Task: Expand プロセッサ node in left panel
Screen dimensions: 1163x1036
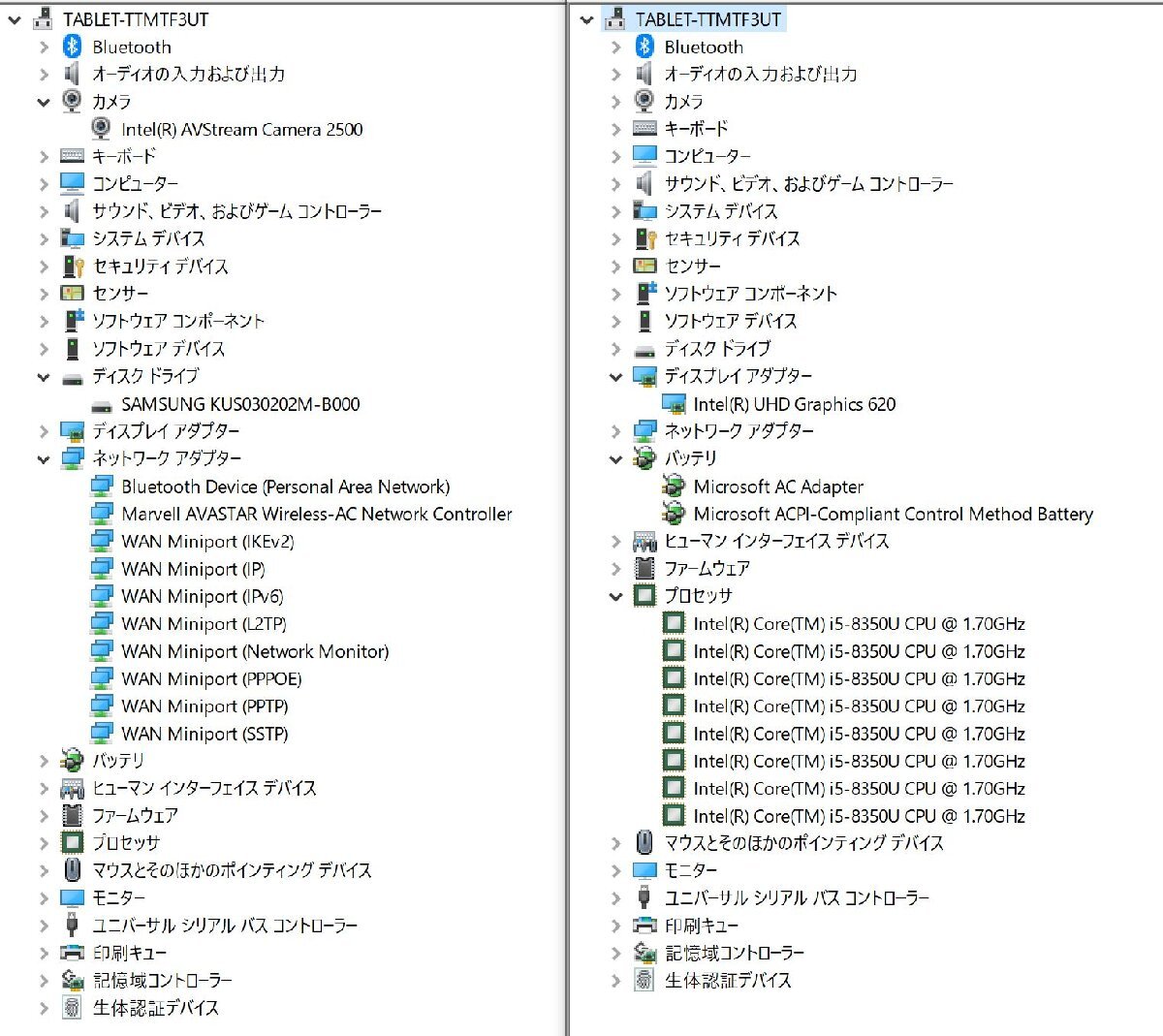Action: [44, 842]
